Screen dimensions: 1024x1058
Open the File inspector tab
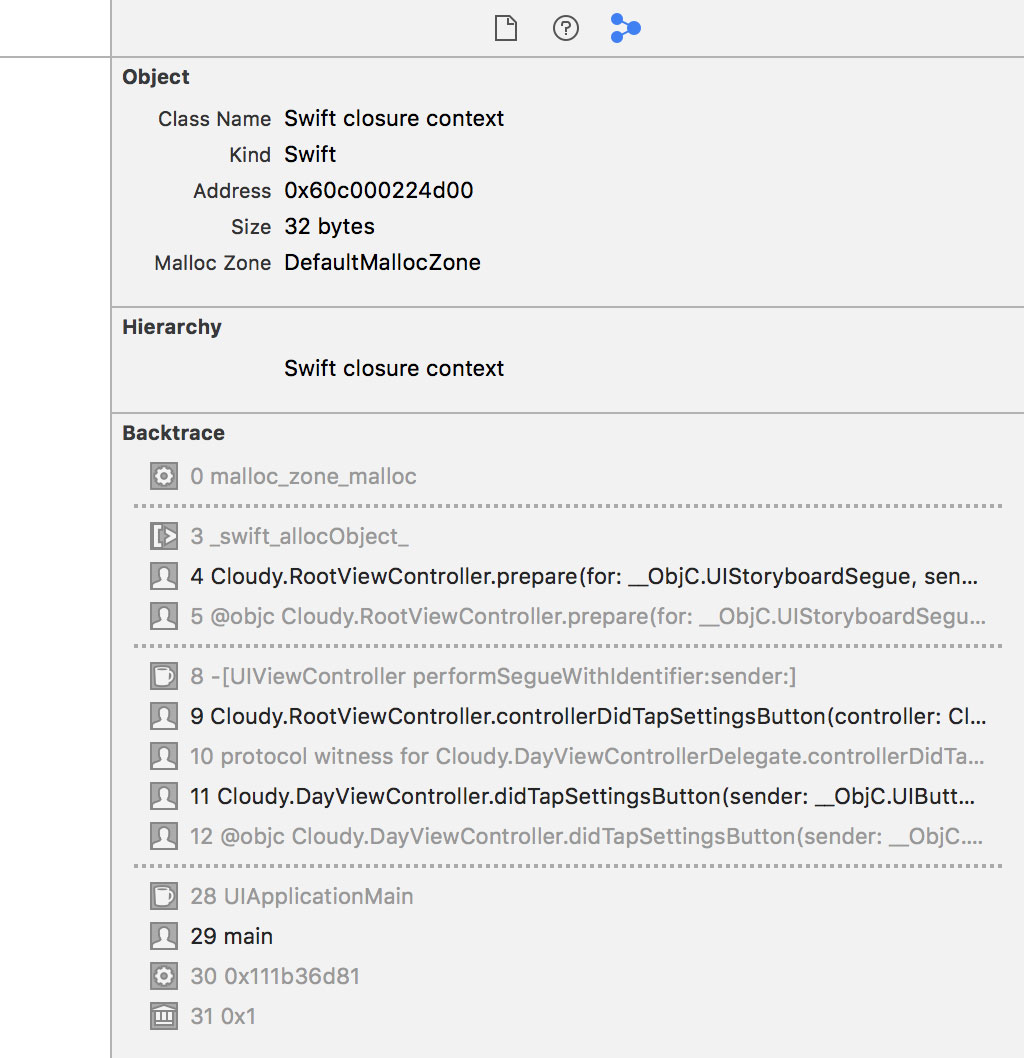pyautogui.click(x=506, y=29)
